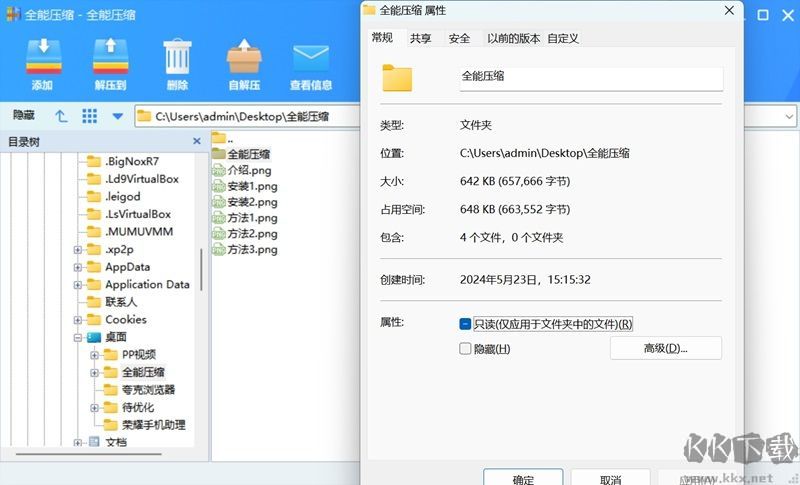Collapse the 桌面 tree node

(x=78, y=337)
